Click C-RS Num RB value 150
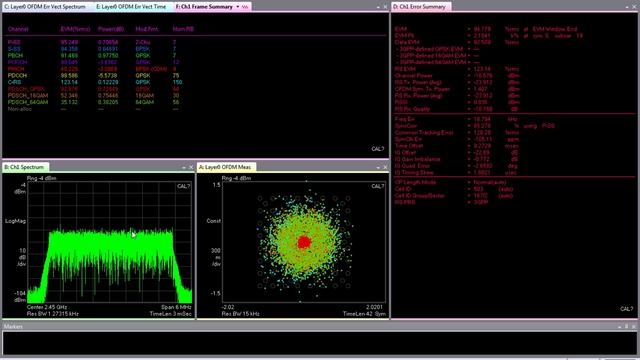 click(178, 82)
